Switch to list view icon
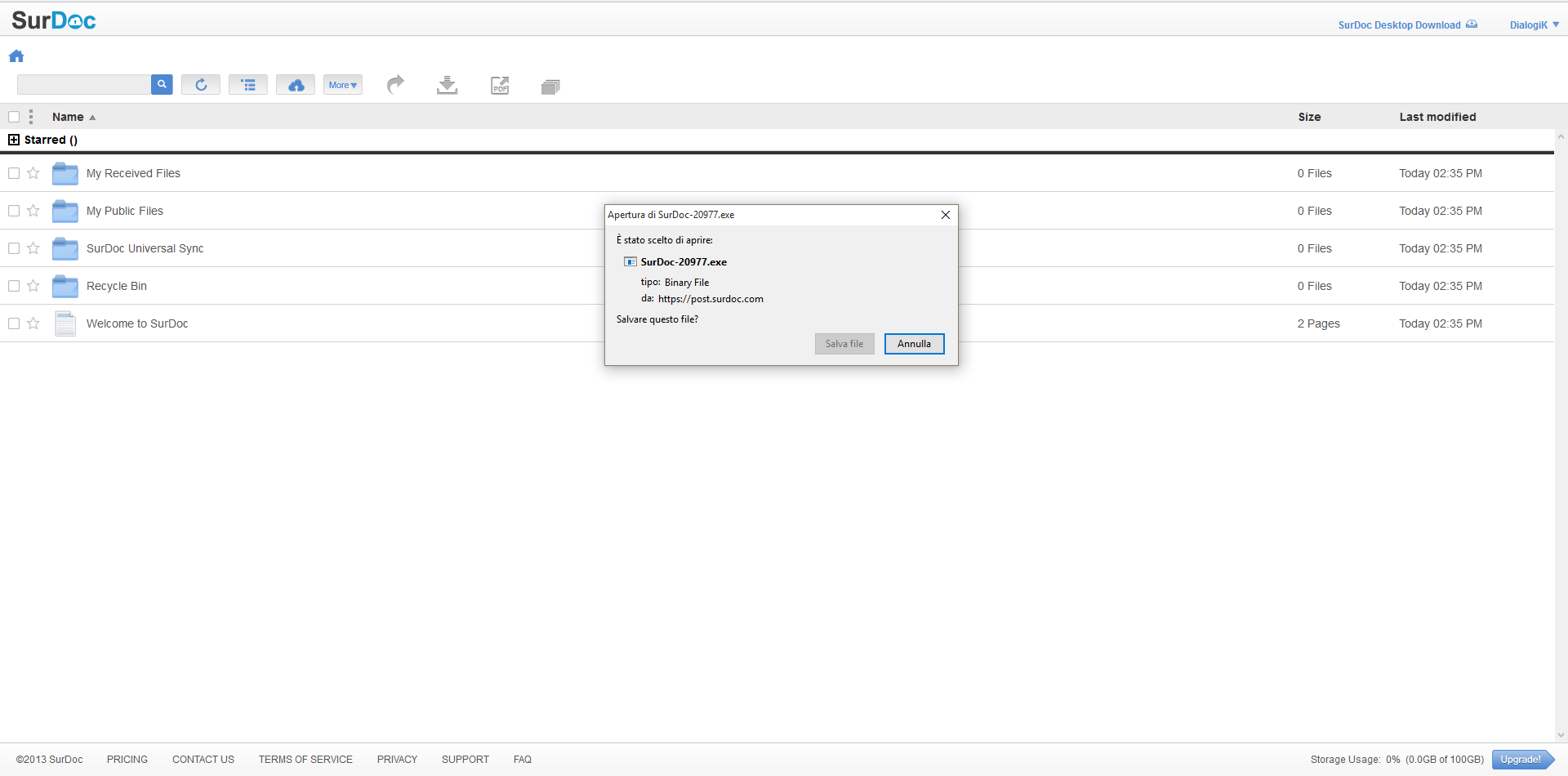Image resolution: width=1568 pixels, height=776 pixels. pos(248,85)
